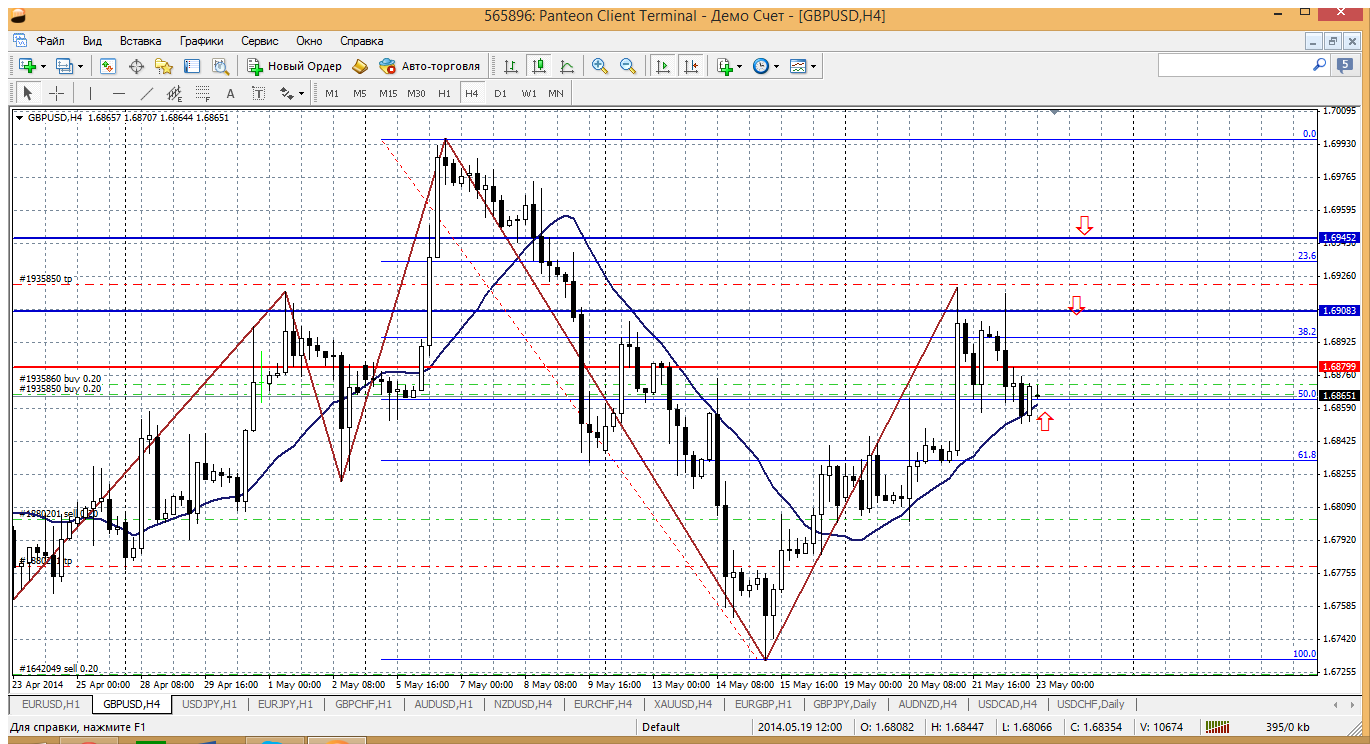Select the text label tool
The width and height of the screenshot is (1370, 744).
click(230, 93)
